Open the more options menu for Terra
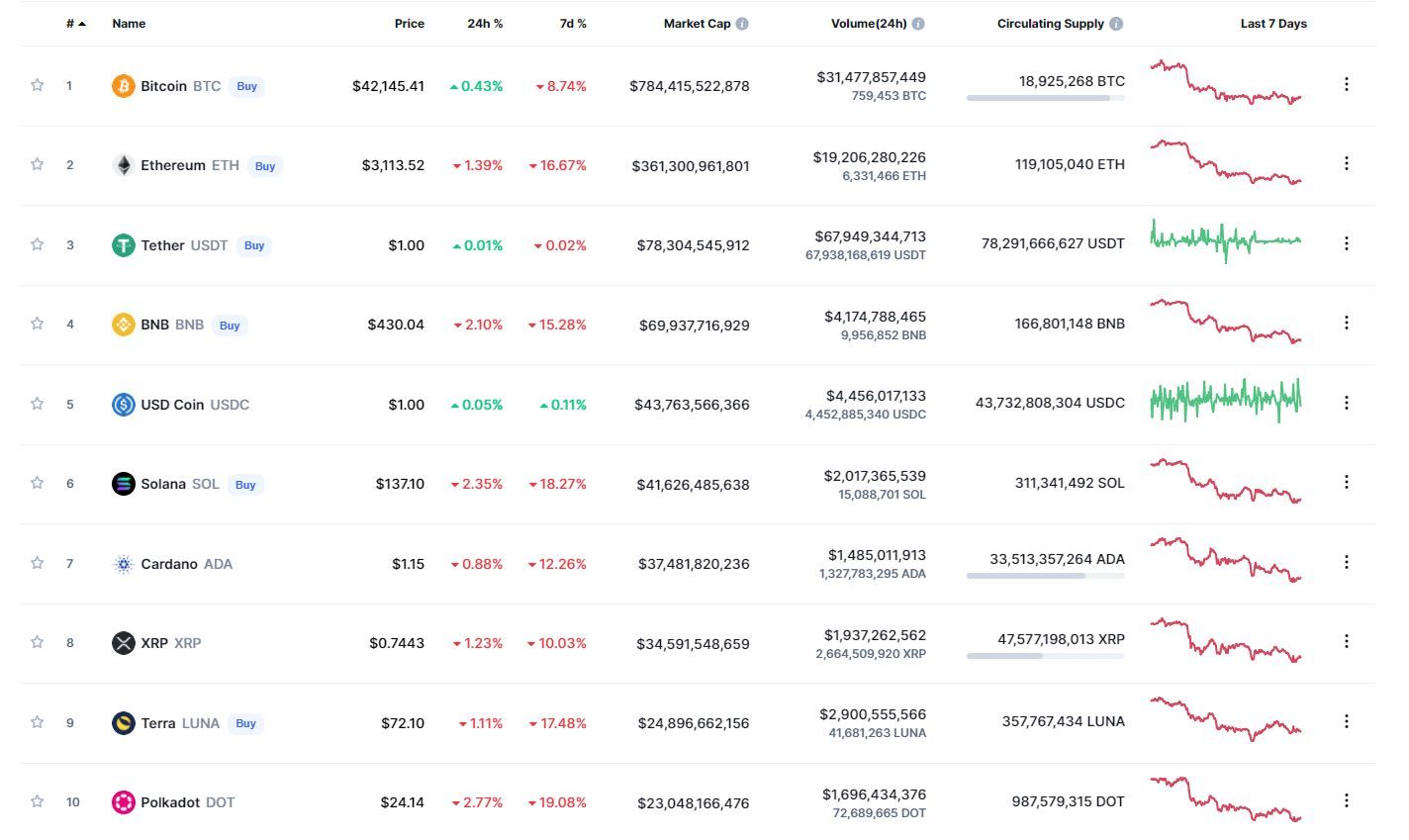 (x=1346, y=721)
